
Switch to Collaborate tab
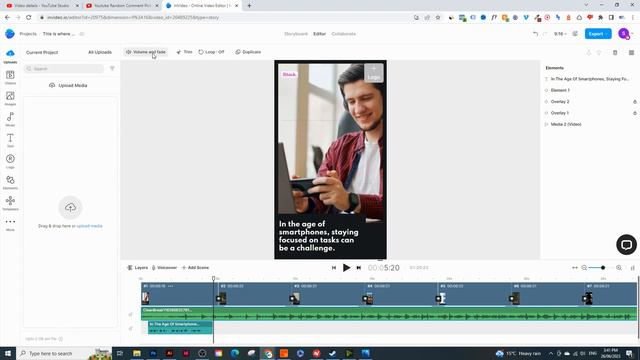click(x=344, y=34)
